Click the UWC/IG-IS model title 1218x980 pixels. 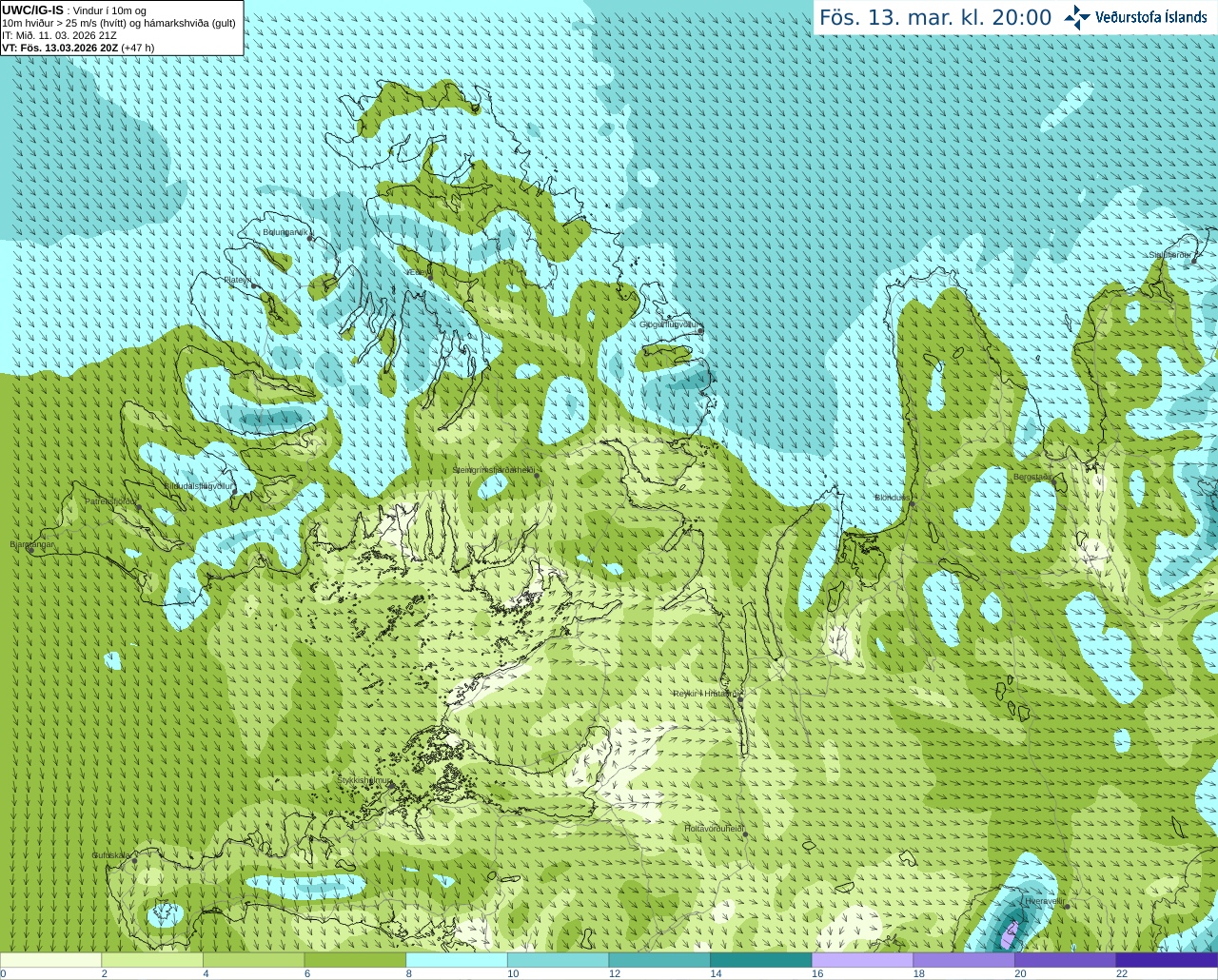point(32,10)
